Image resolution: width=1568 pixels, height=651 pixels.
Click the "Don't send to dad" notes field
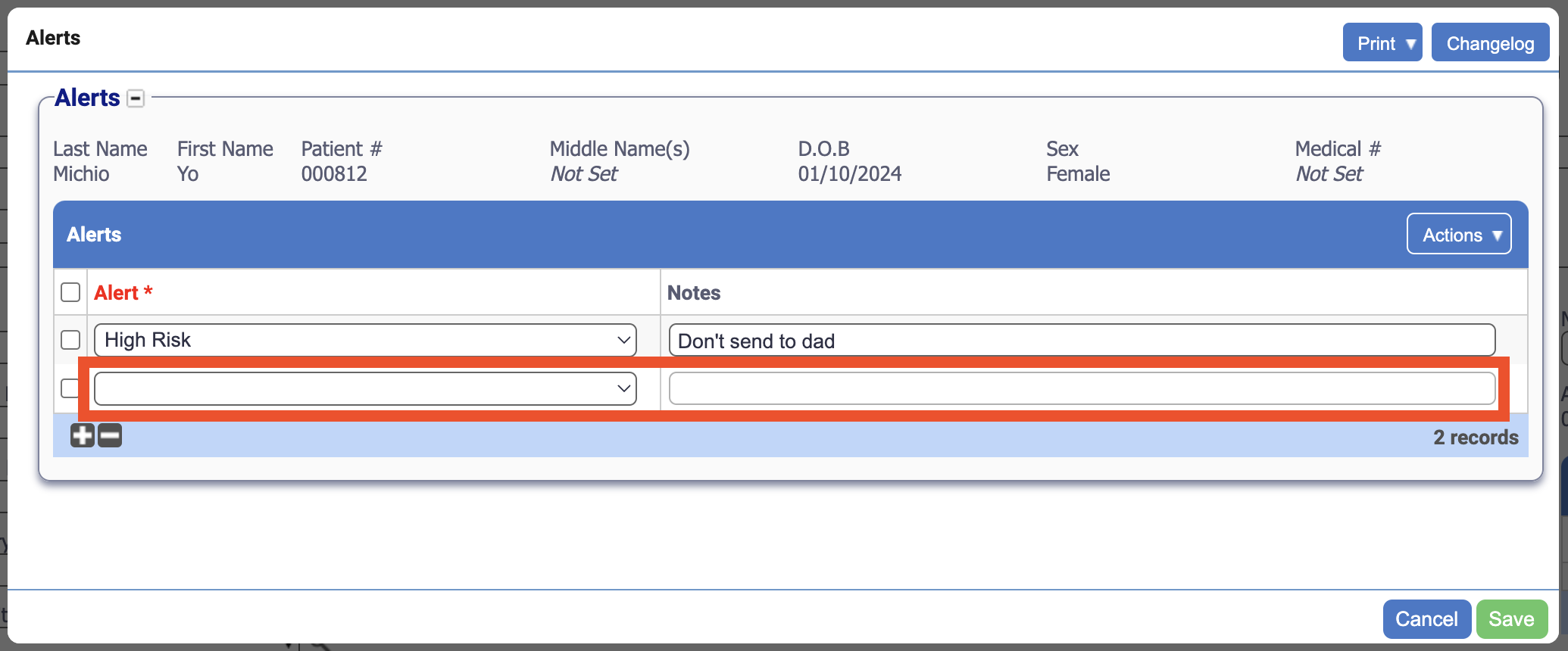[x=1081, y=341]
